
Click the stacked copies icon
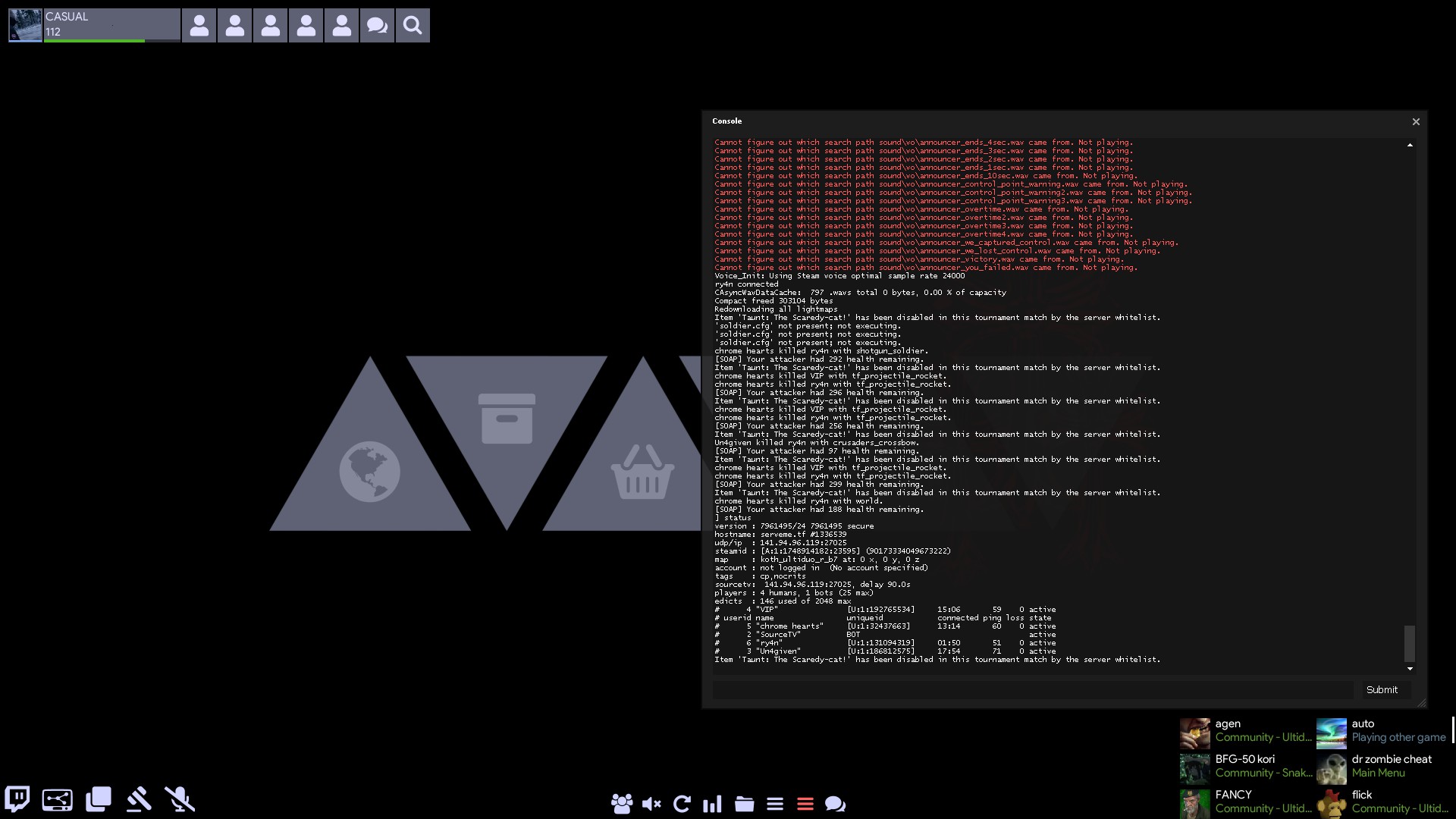(x=99, y=799)
